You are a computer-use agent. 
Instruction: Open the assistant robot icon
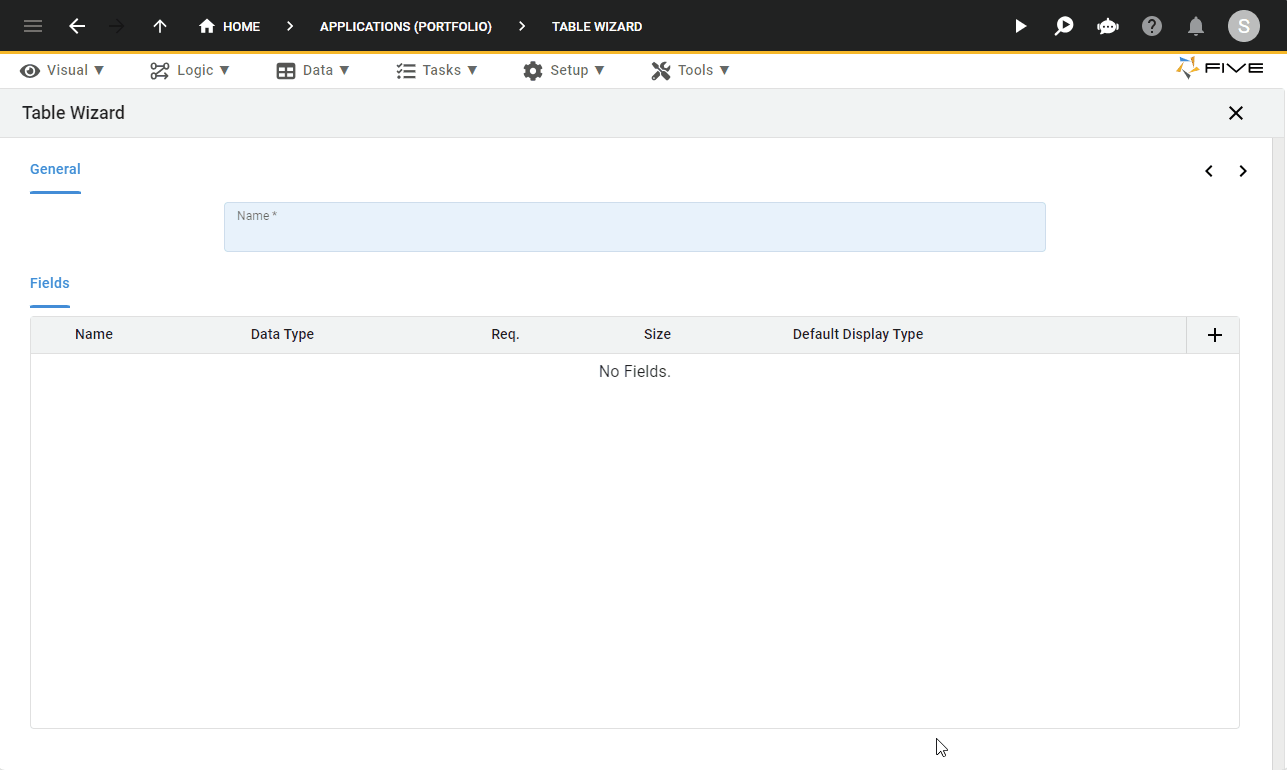click(x=1108, y=26)
